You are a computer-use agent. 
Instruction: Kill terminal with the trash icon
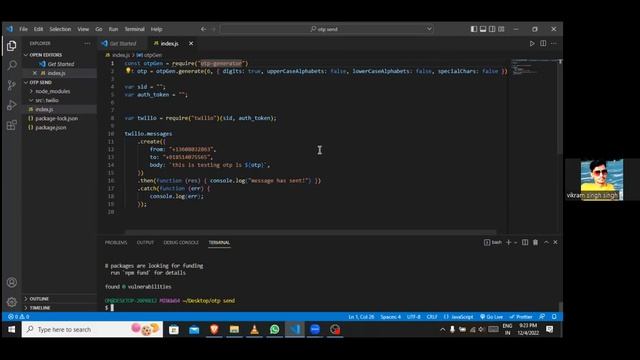[535, 242]
